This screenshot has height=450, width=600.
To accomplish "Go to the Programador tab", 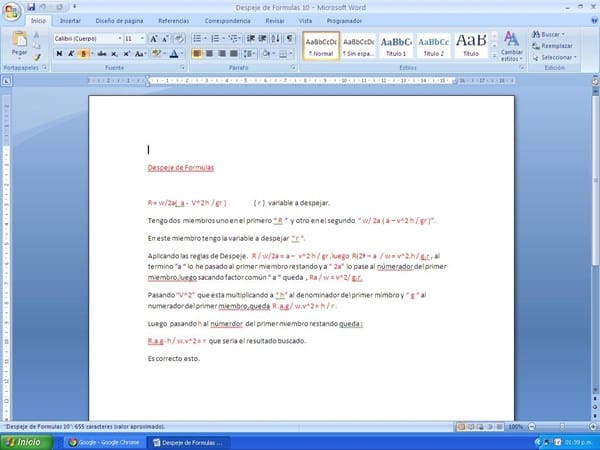I will (x=344, y=21).
